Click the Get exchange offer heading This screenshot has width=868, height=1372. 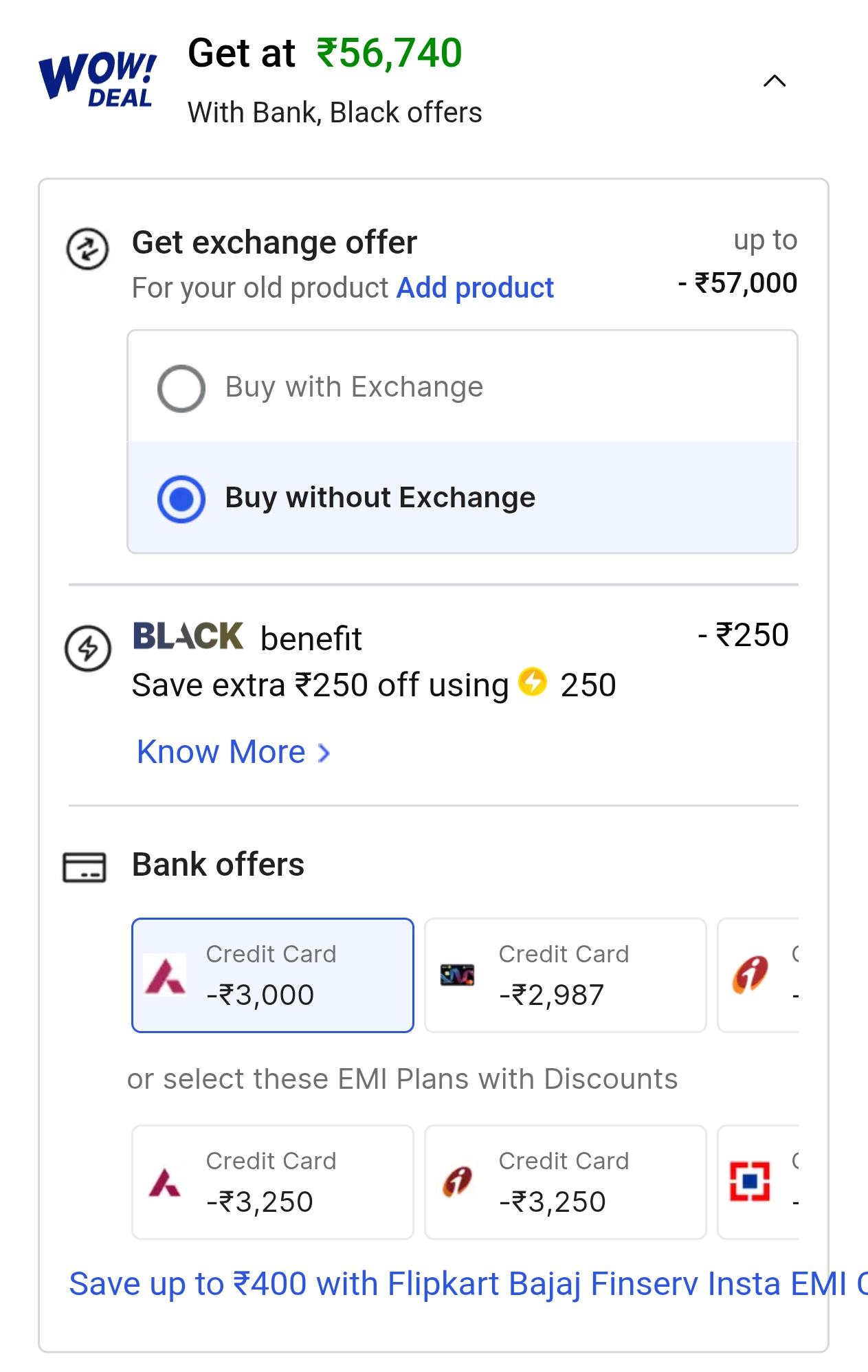[x=274, y=243]
